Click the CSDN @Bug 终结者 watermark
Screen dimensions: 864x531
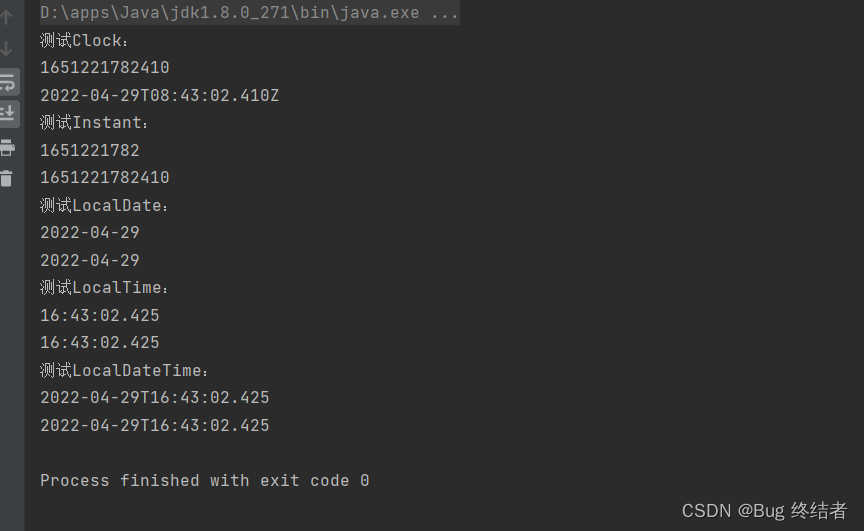click(764, 511)
